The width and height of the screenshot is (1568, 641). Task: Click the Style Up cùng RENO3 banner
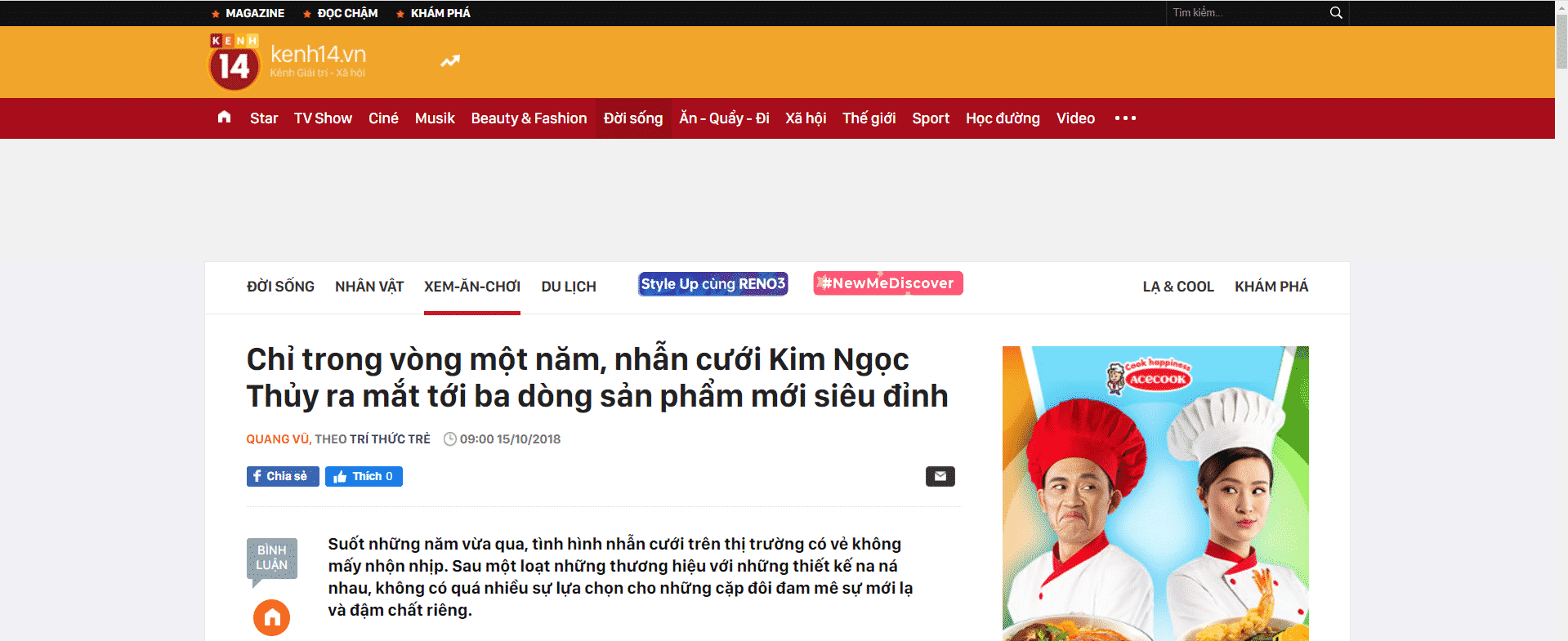(713, 284)
